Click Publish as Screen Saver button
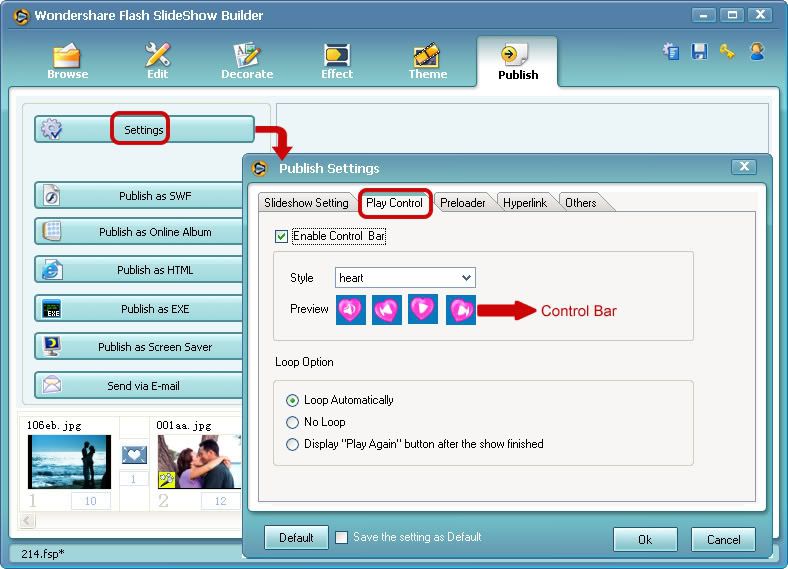Screen dimensions: 788x569 pos(139,347)
